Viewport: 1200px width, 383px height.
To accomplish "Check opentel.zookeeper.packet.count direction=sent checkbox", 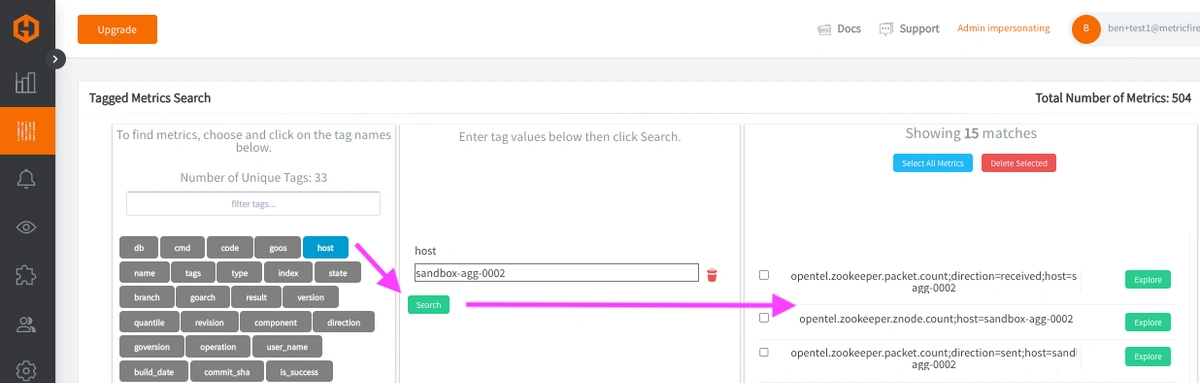I will point(764,353).
